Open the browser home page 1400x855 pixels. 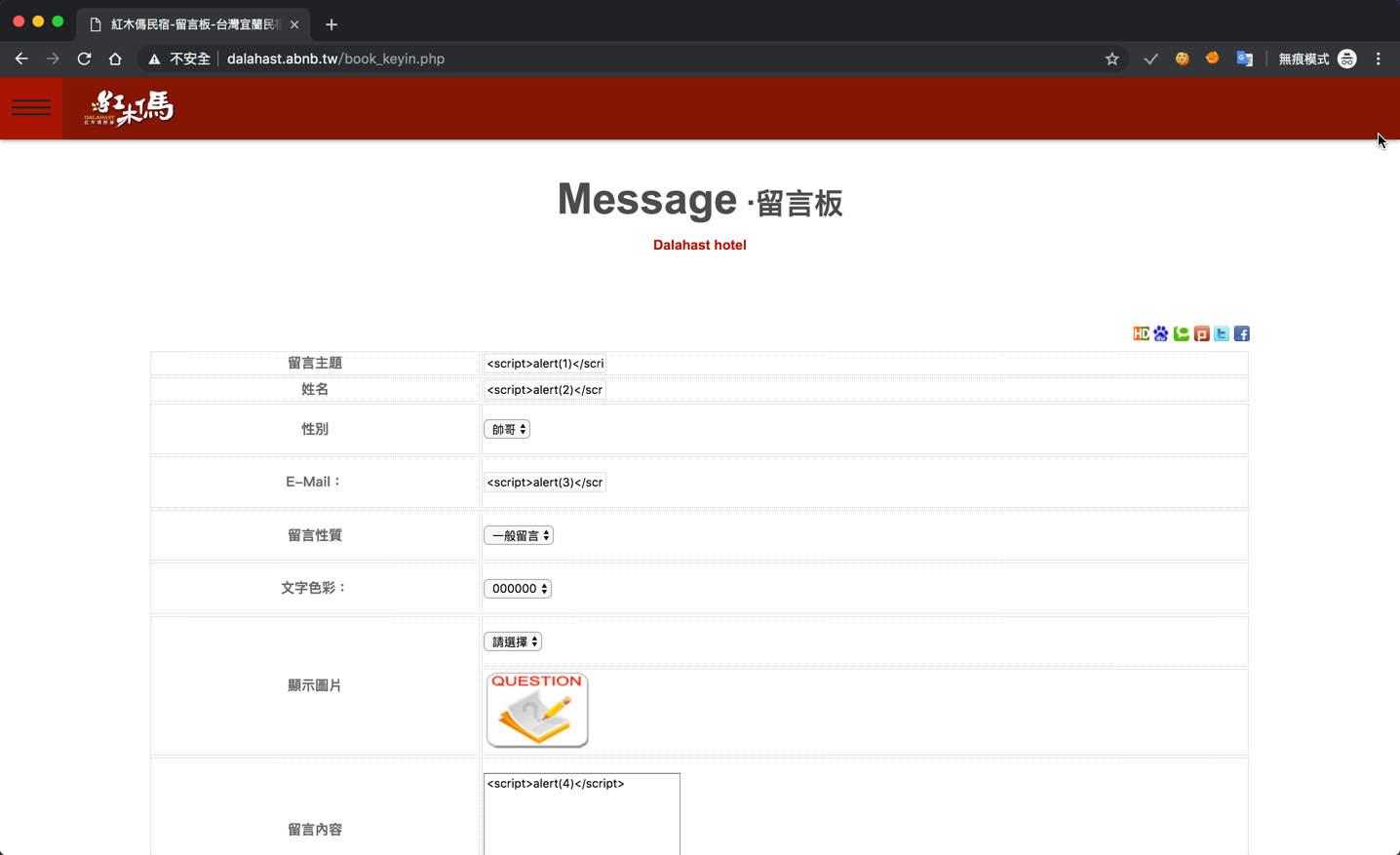tap(115, 58)
